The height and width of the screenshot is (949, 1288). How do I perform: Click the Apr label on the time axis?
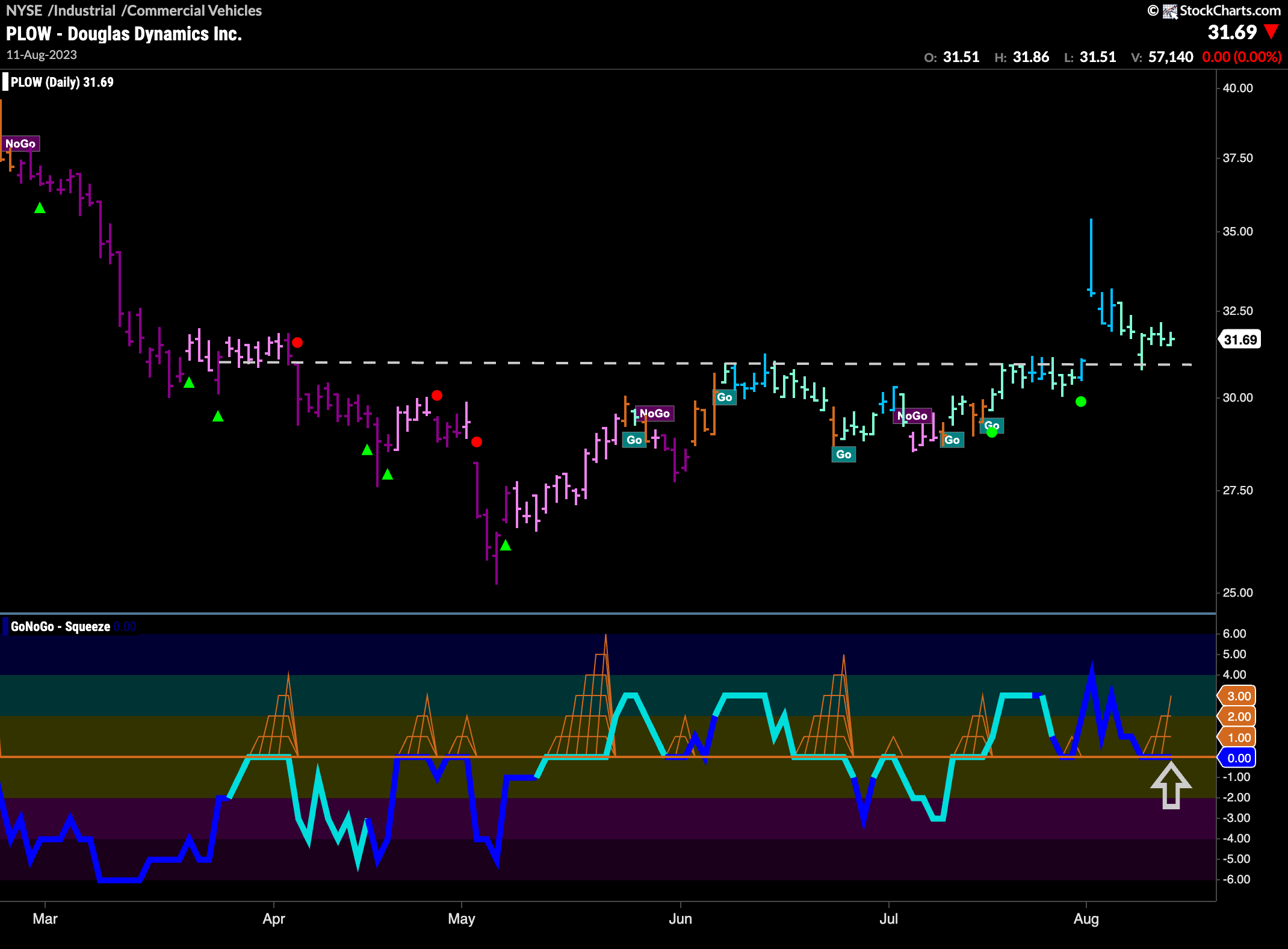click(274, 919)
